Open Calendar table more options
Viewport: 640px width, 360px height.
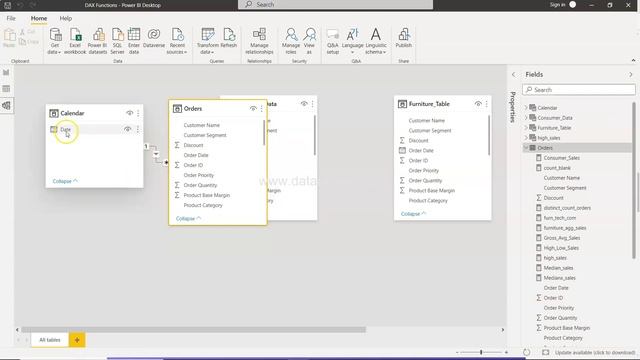pyautogui.click(x=138, y=113)
